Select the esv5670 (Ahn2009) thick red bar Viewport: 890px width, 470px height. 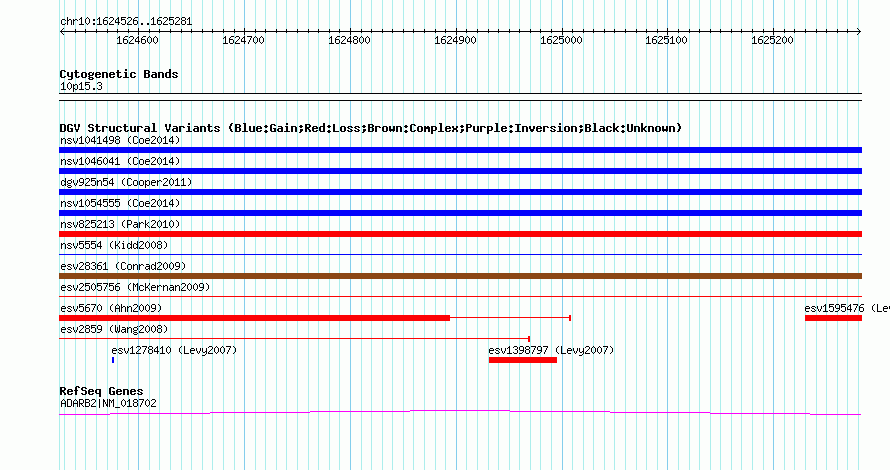(x=254, y=318)
